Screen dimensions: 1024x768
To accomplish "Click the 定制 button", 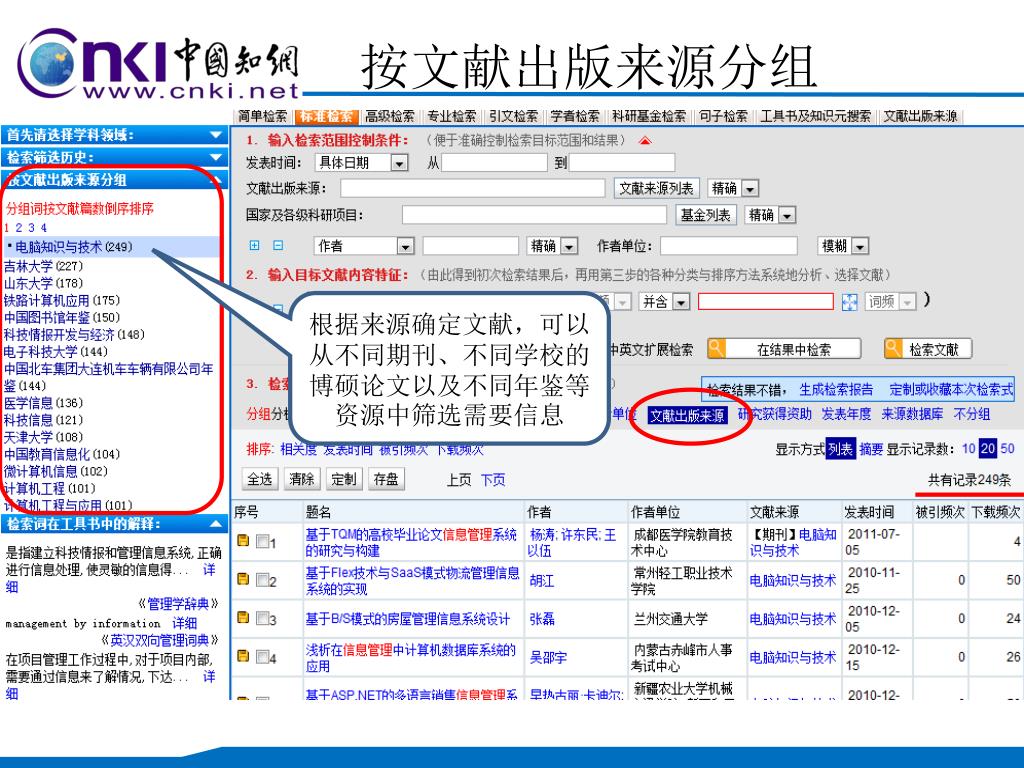I will tap(344, 479).
